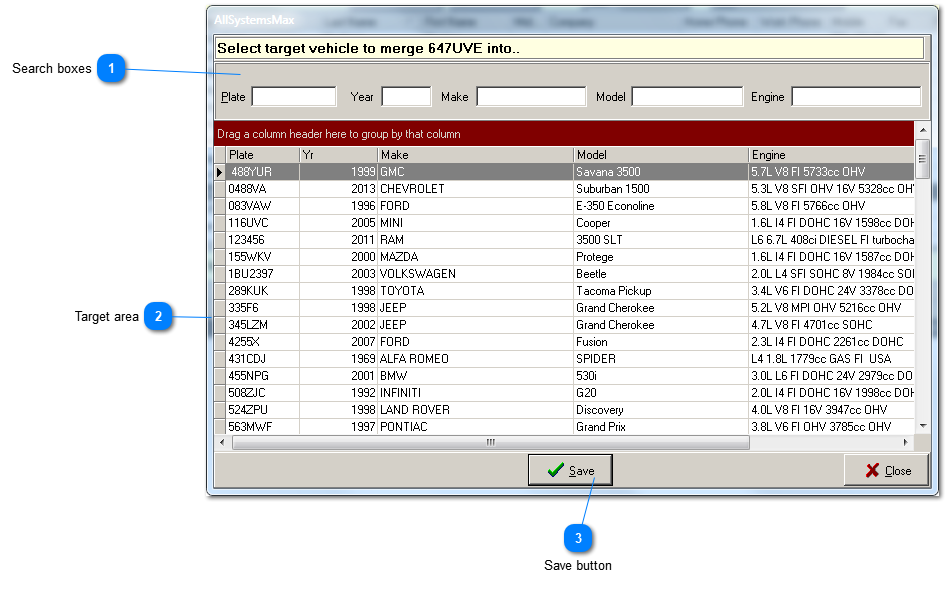Image resolution: width=948 pixels, height=589 pixels.
Task: Sort by the Yr column header
Action: pos(338,155)
